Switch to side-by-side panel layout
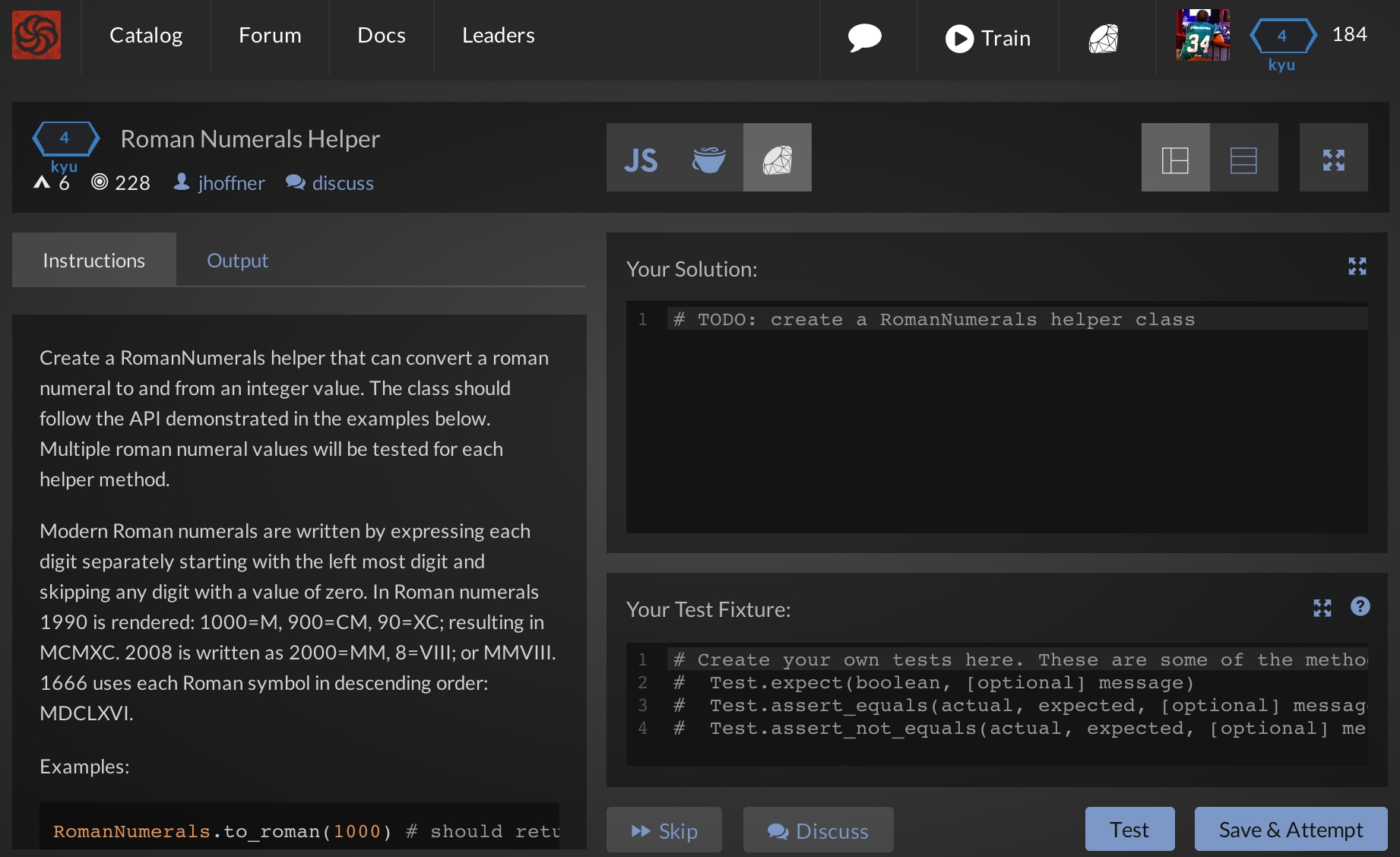Image resolution: width=1400 pixels, height=857 pixels. [x=1175, y=159]
